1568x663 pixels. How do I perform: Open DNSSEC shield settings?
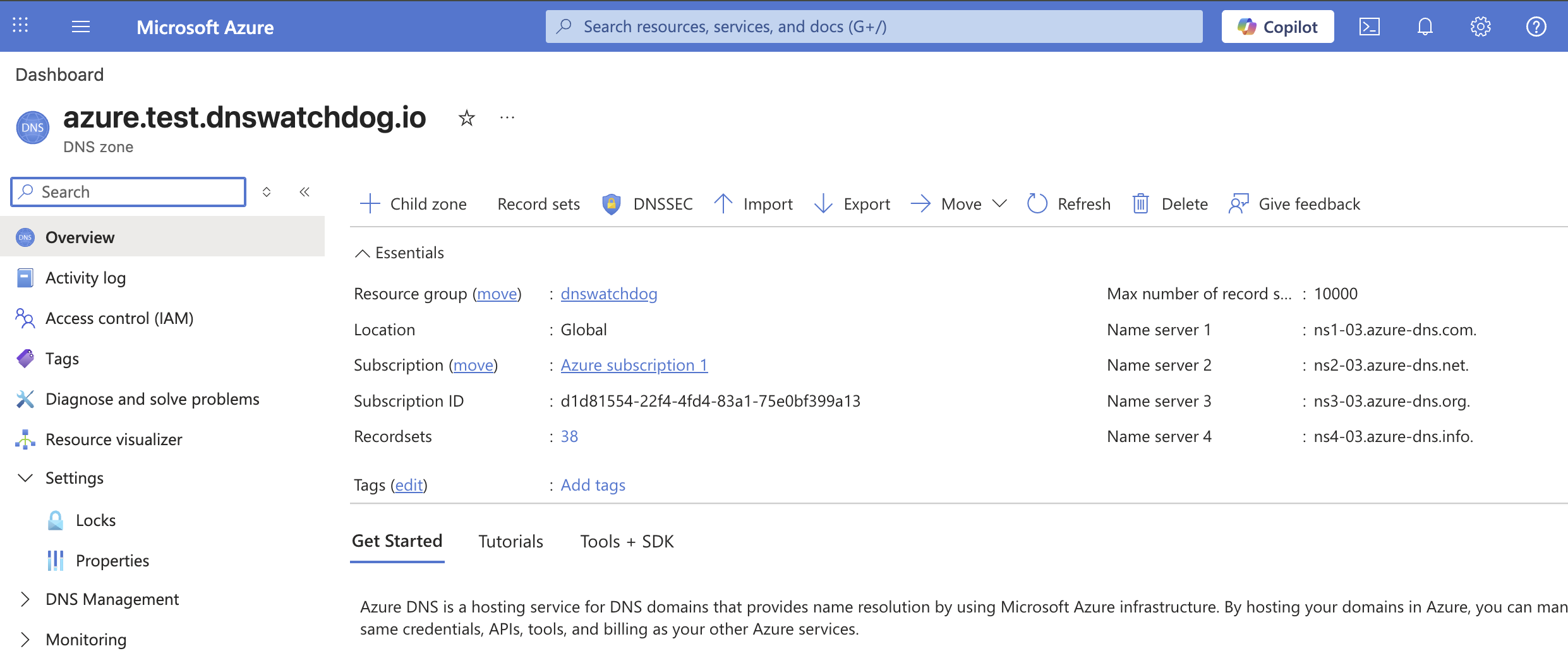(648, 204)
